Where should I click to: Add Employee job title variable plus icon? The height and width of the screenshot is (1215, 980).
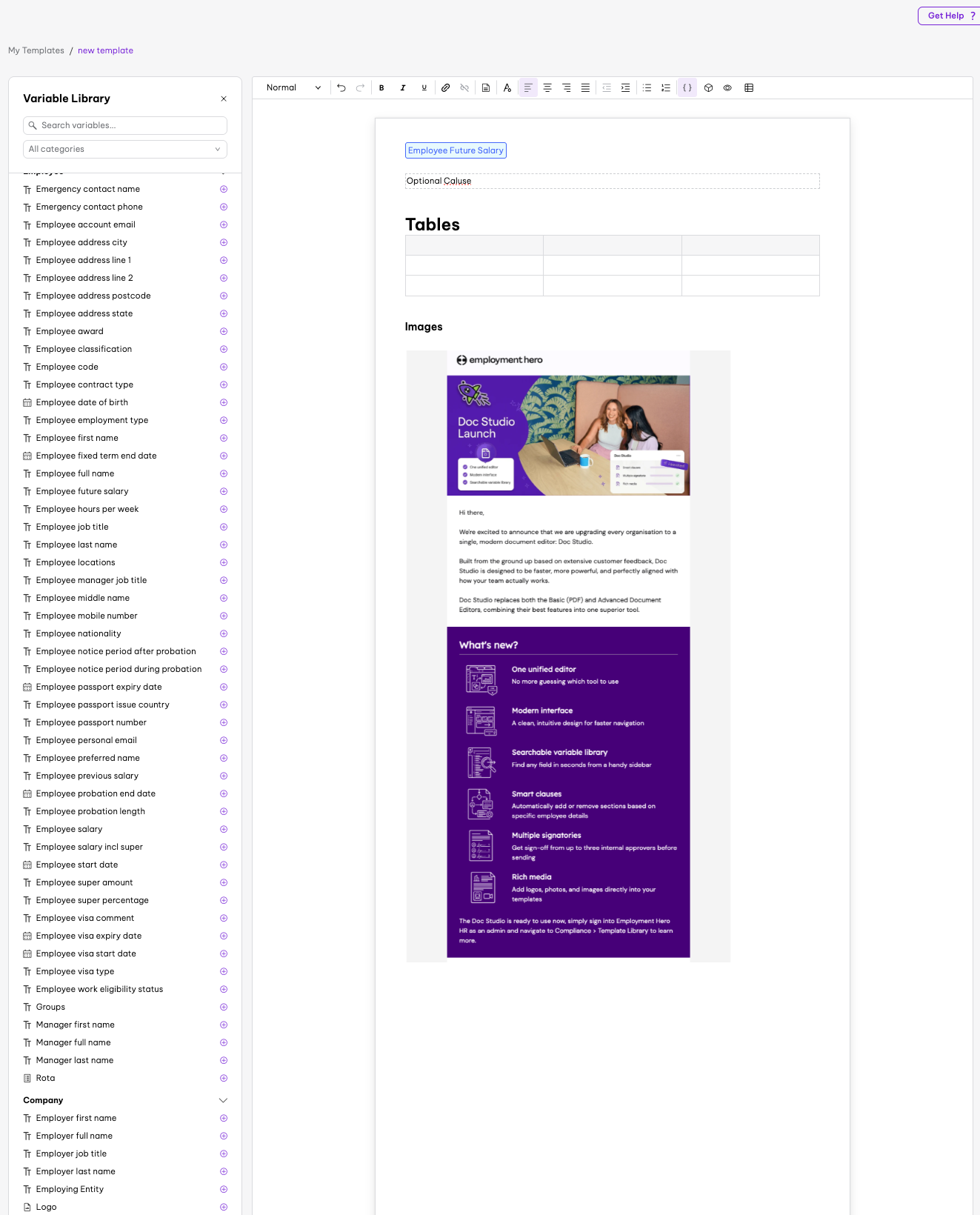tap(224, 527)
